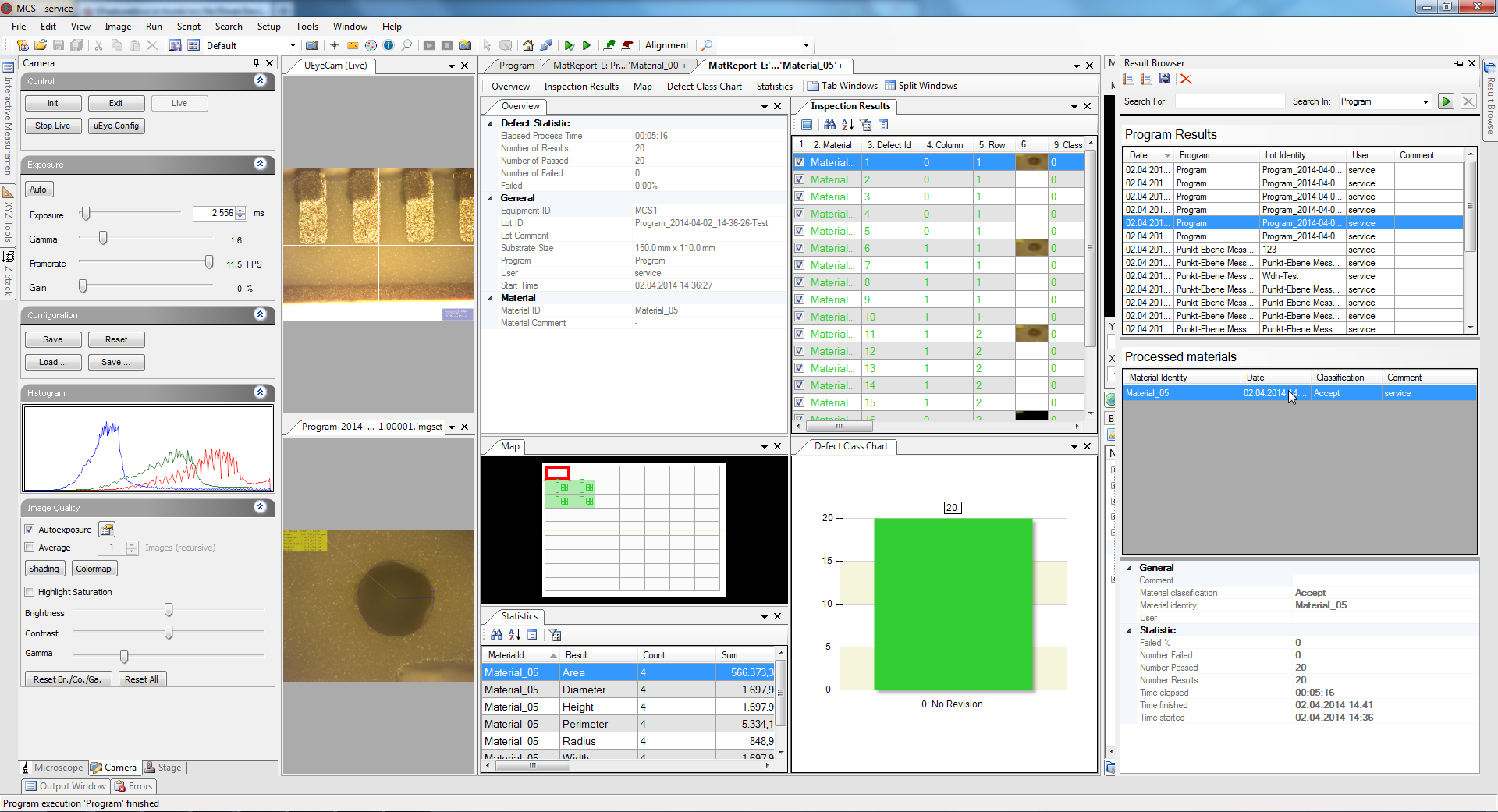Click sort A-Z icon in Inspection Results
The image size is (1498, 812).
point(847,125)
